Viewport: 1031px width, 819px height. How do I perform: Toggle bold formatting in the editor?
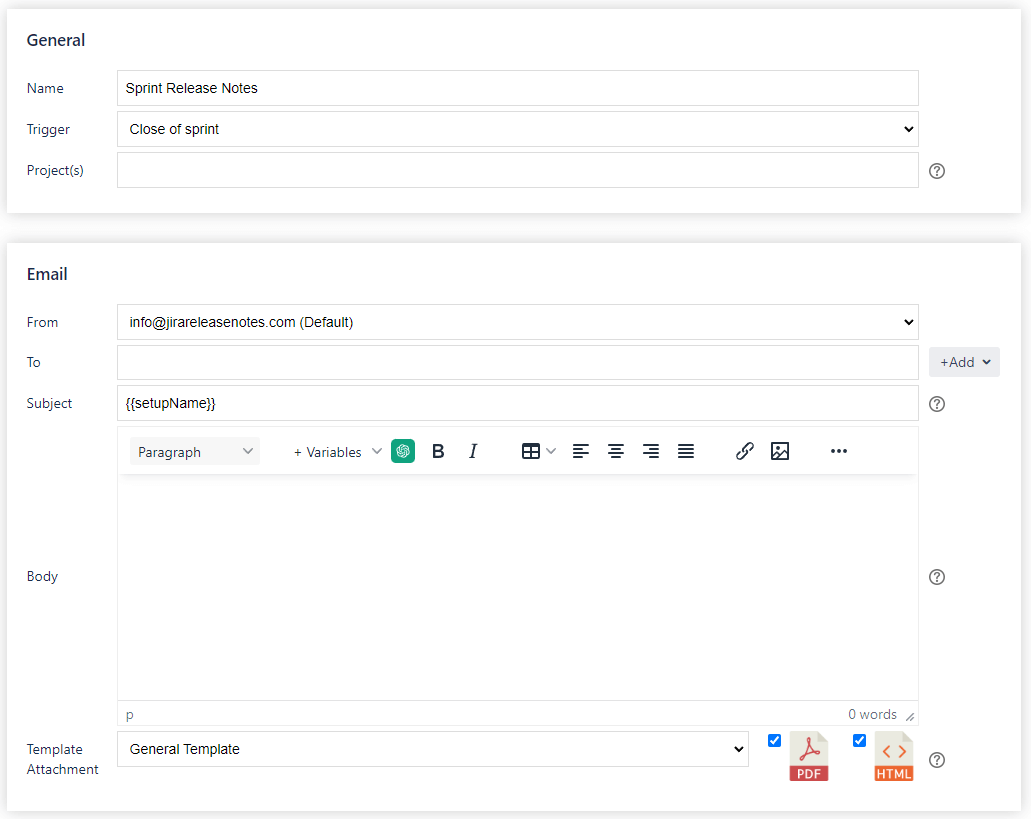438,451
